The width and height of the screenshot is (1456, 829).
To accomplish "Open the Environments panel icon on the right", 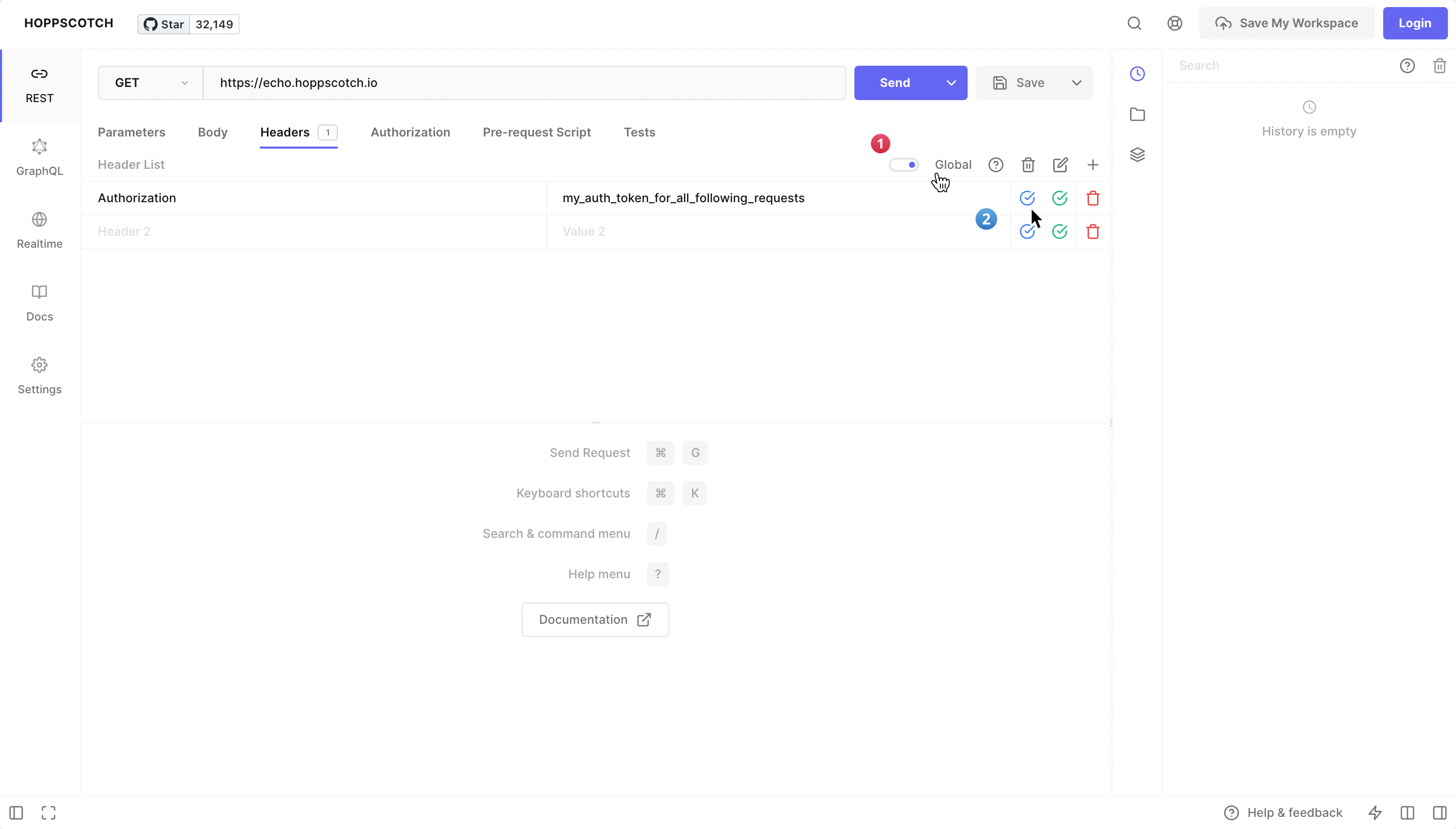I will [x=1137, y=154].
